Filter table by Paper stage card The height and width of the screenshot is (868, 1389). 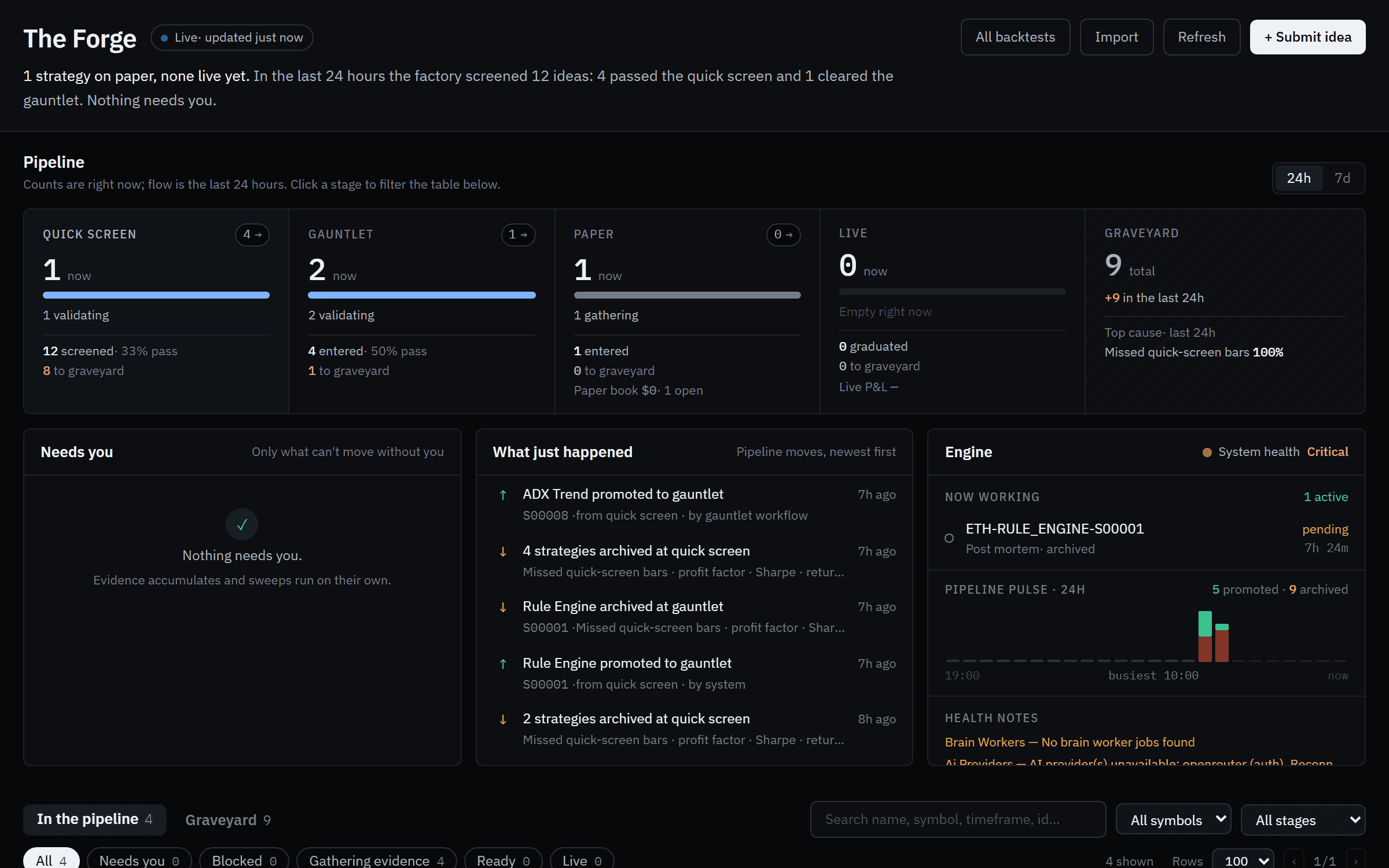[687, 311]
